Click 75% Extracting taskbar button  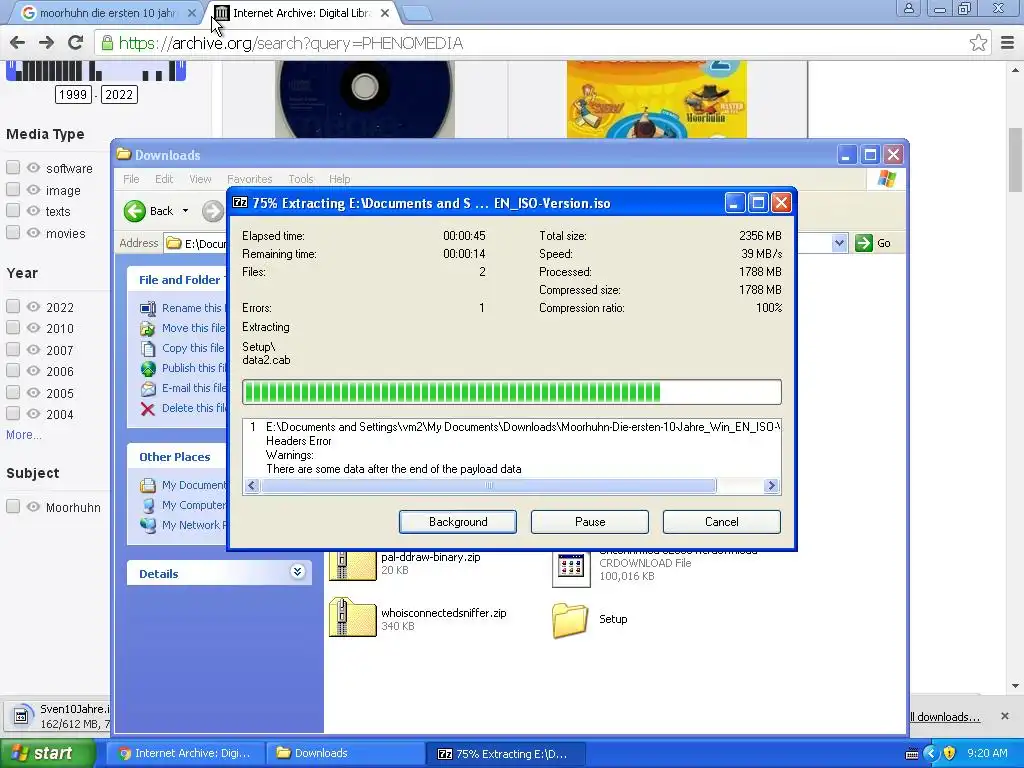tap(505, 753)
